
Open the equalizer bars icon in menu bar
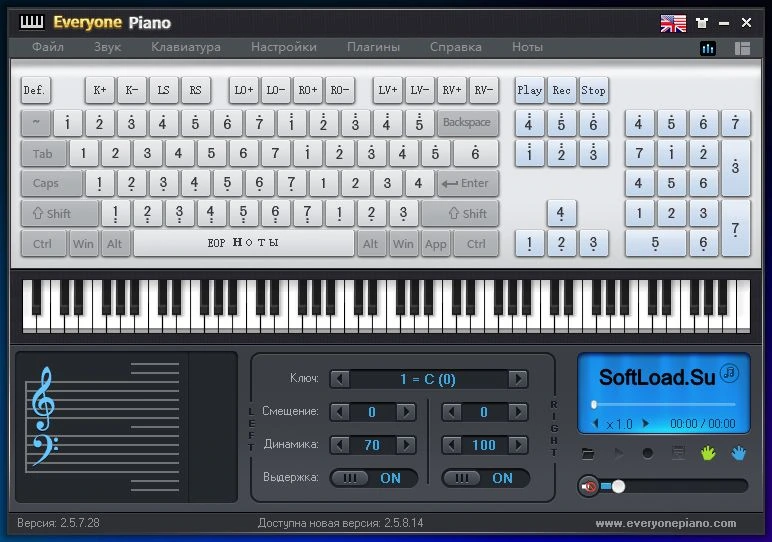coord(708,48)
